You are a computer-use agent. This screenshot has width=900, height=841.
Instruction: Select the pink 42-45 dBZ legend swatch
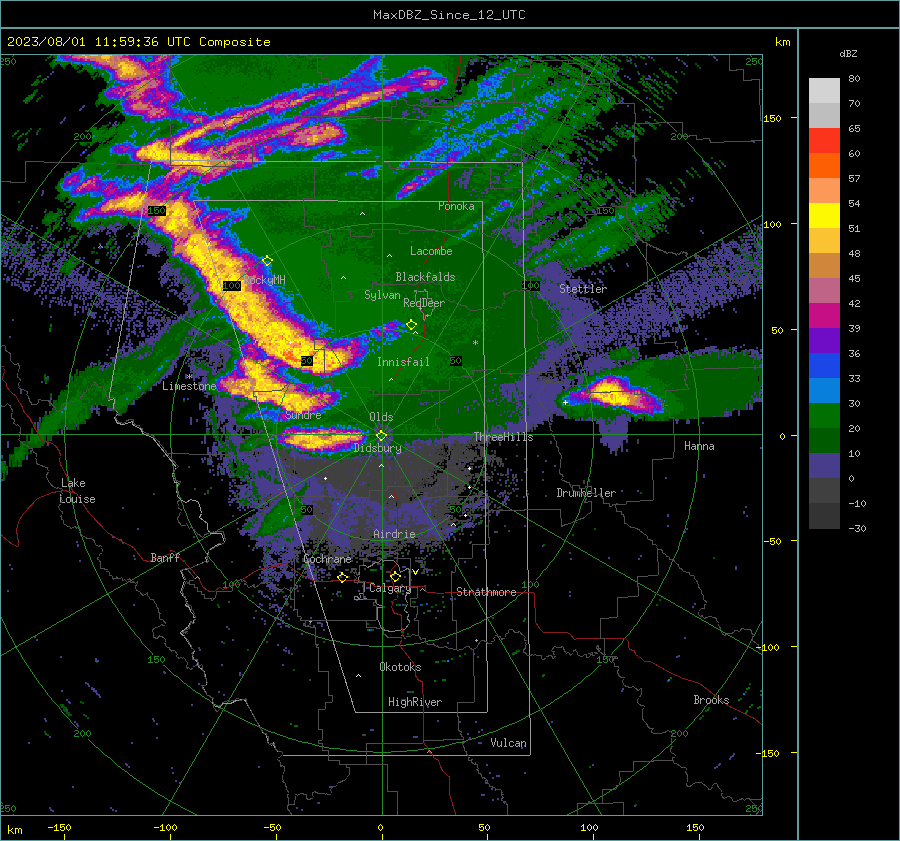[x=824, y=291]
